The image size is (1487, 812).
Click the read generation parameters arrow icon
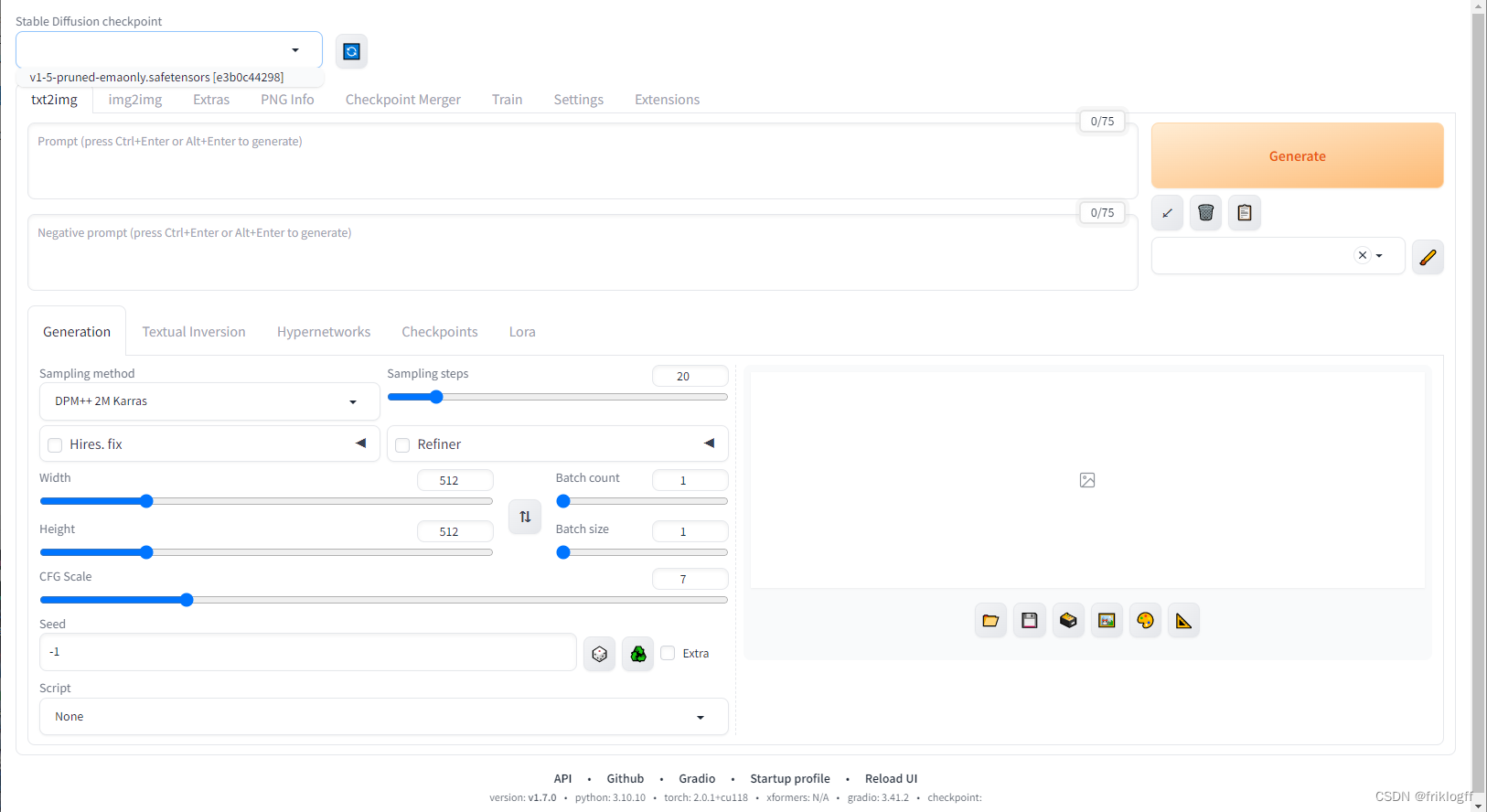click(1167, 213)
